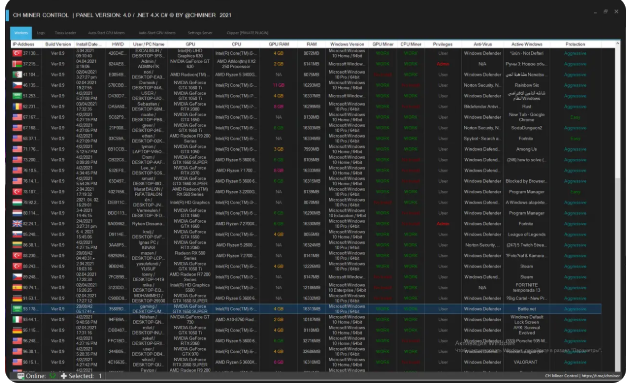The width and height of the screenshot is (628, 385).
Task: Click the Windows Version column header
Action: click(x=347, y=44)
